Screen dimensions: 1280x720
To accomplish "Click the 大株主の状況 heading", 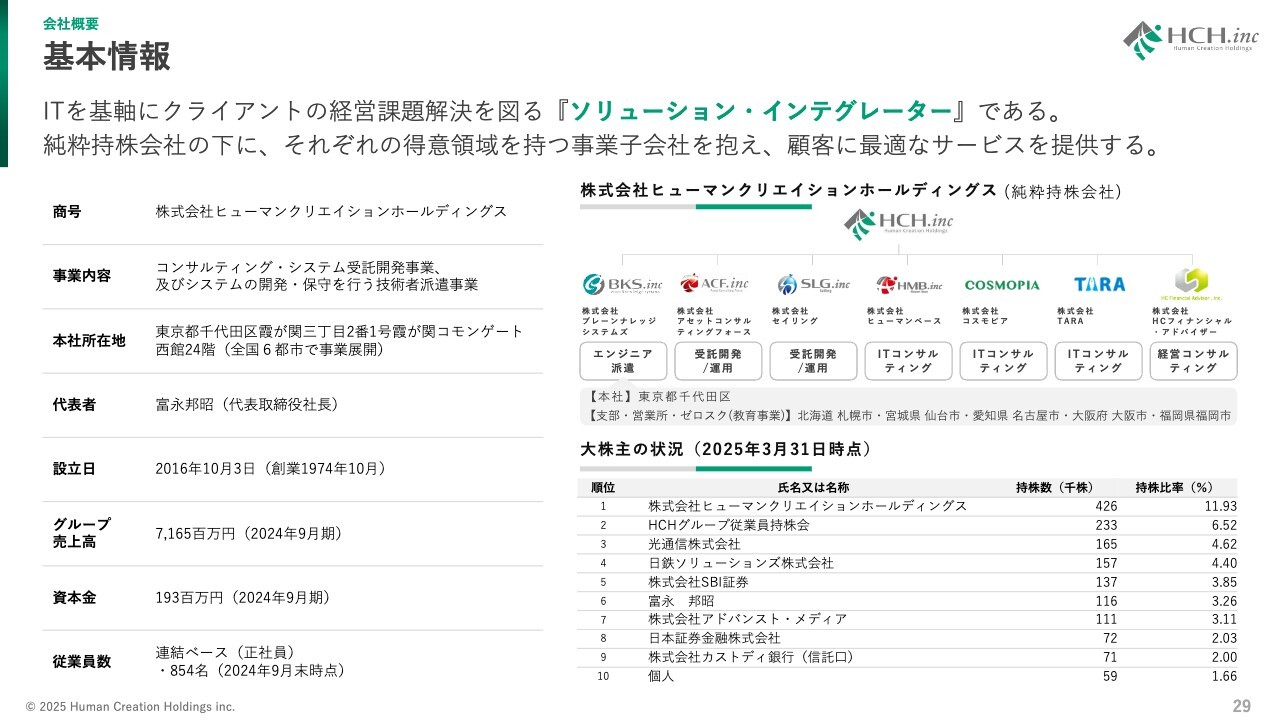I will coord(727,449).
